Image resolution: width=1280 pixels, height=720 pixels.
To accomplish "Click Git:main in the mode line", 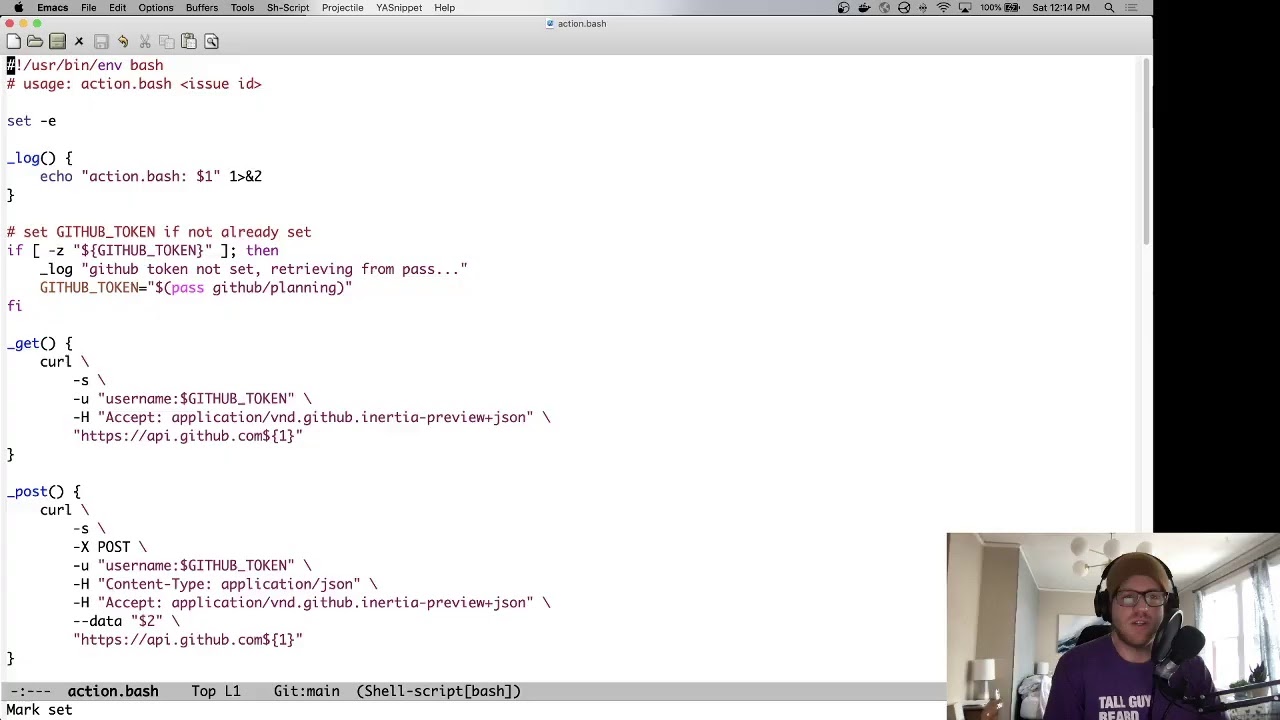I will (307, 691).
